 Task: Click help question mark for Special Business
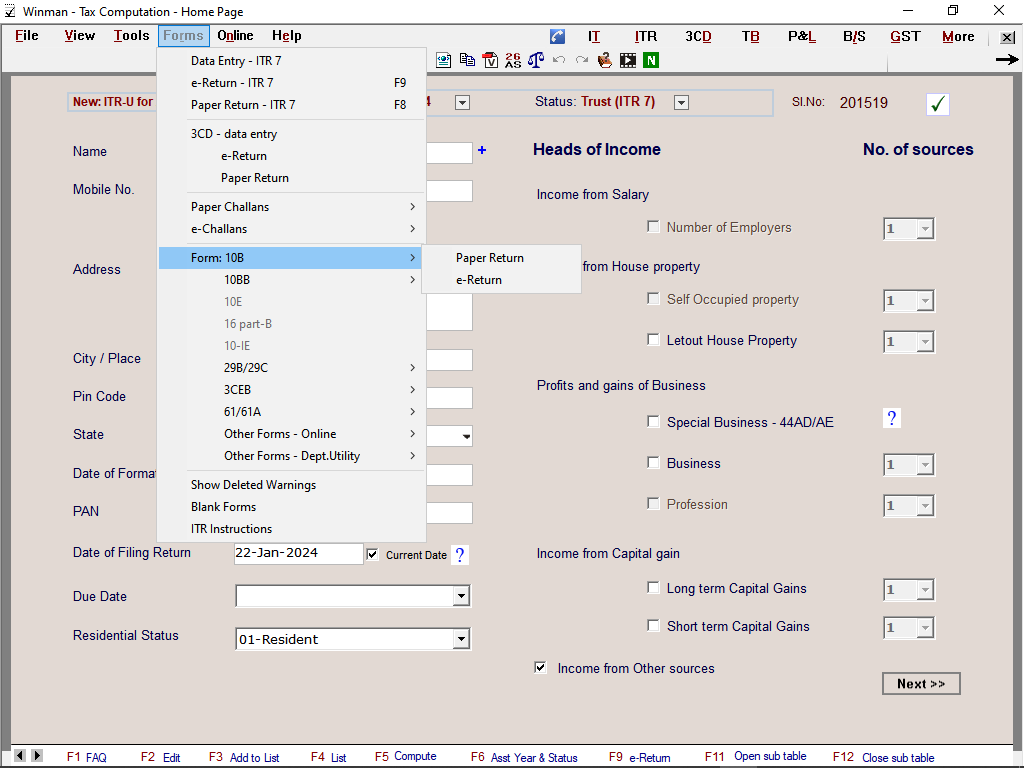tap(892, 418)
